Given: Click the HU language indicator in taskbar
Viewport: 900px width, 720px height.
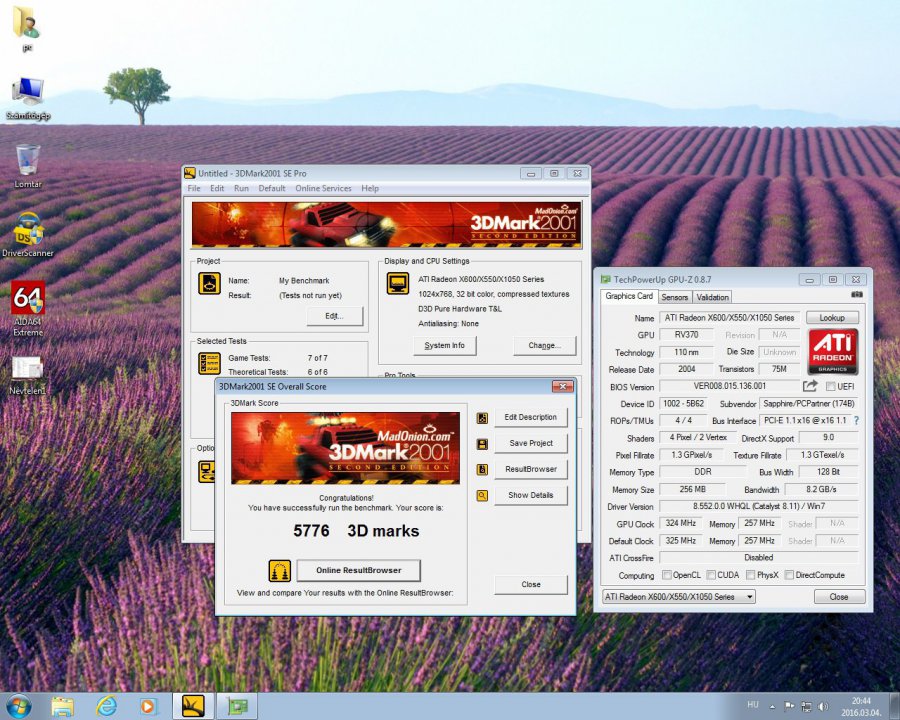Looking at the screenshot, I should pos(752,705).
